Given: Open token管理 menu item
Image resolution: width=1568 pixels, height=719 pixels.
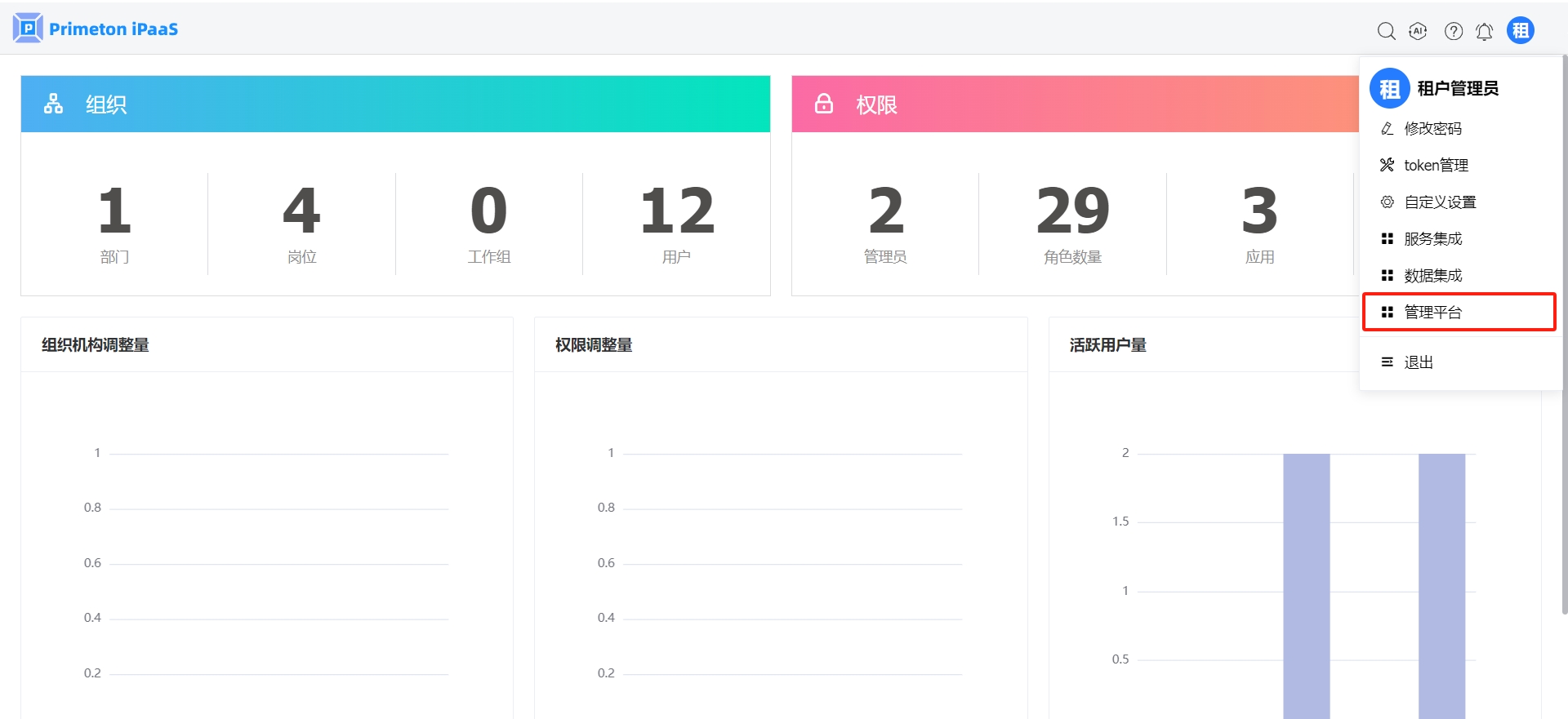Looking at the screenshot, I should coord(1435,166).
